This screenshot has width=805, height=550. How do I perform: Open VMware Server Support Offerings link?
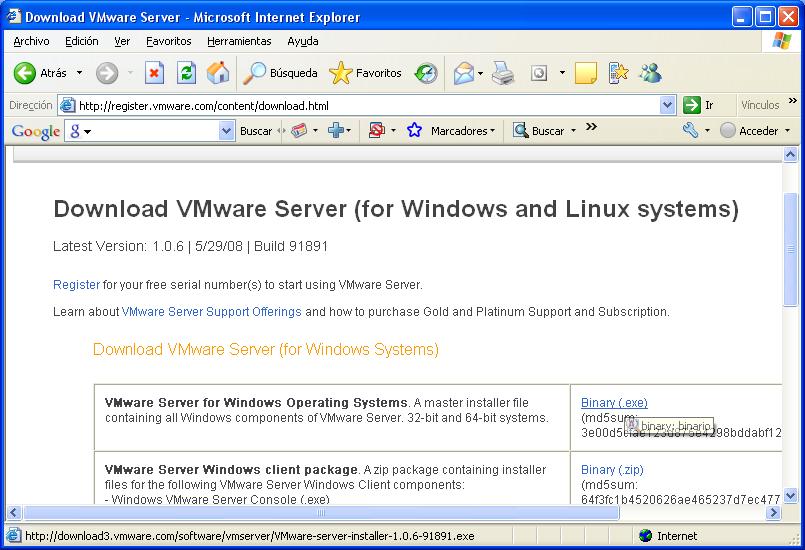click(211, 312)
